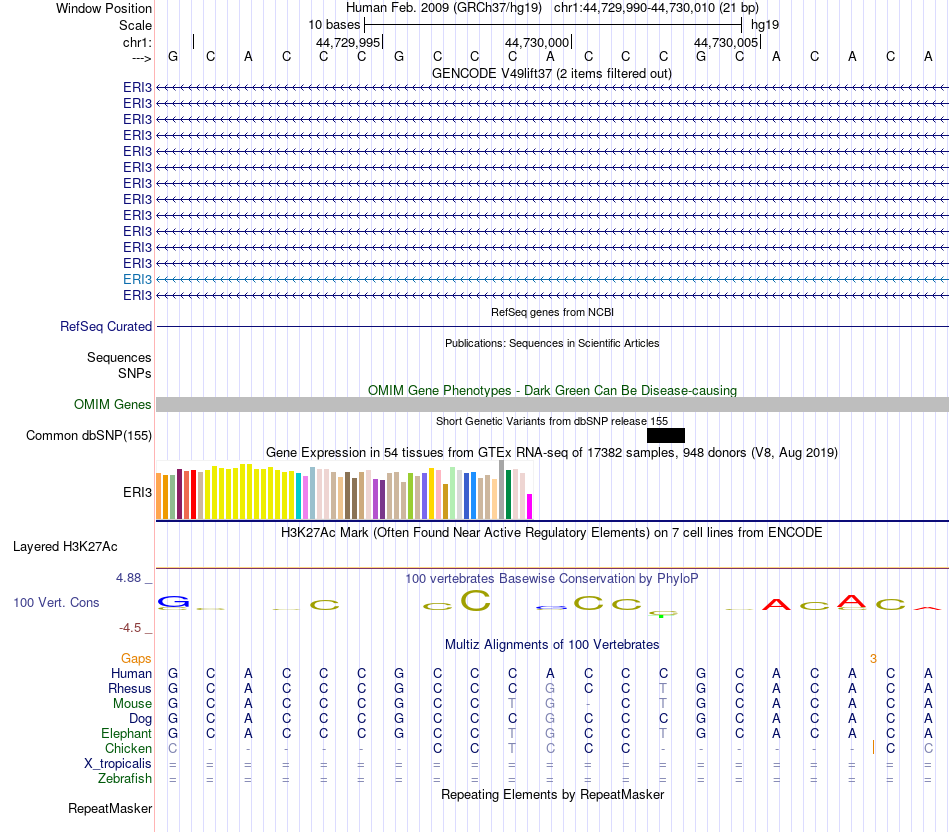Open the GTEx Gene Expression track title
Viewport: 950px width, 832px height.
[552, 453]
